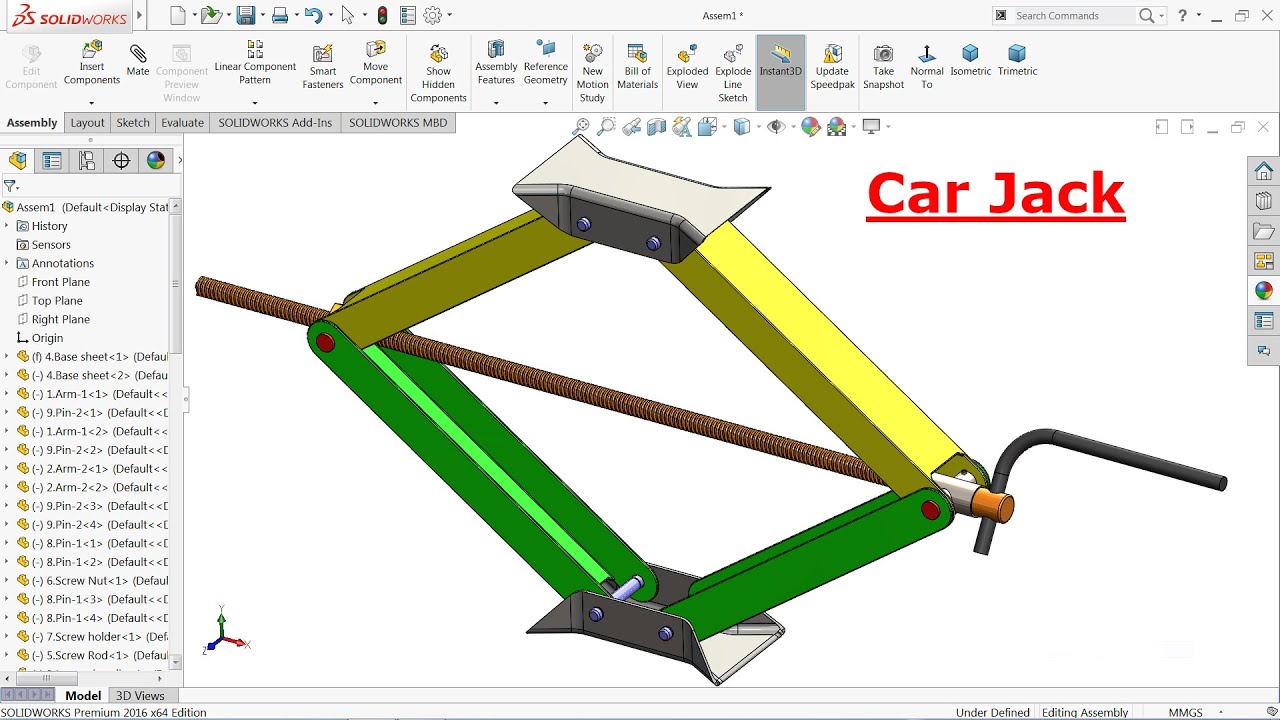Open the Appearances color ball task pane tab
Viewport: 1280px width, 720px height.
coord(1264,291)
